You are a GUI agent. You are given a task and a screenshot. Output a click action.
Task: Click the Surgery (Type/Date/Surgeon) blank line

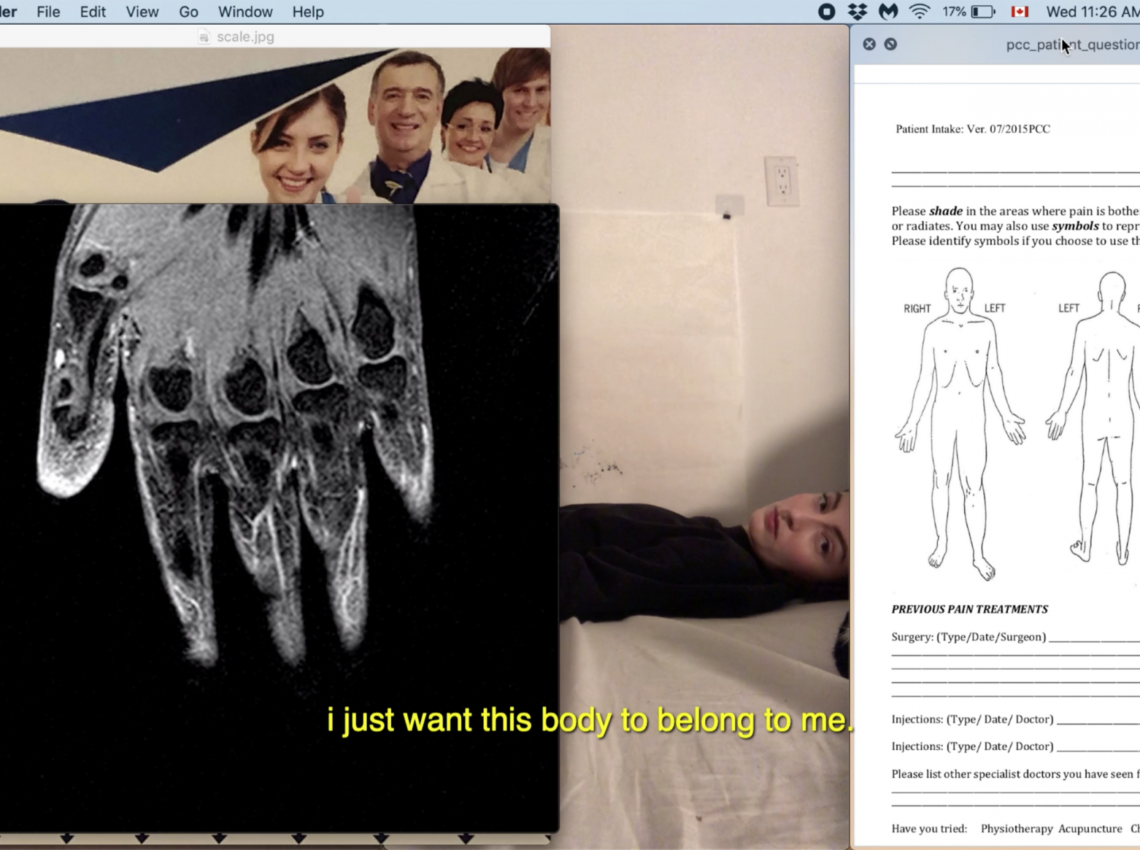tap(1093, 638)
